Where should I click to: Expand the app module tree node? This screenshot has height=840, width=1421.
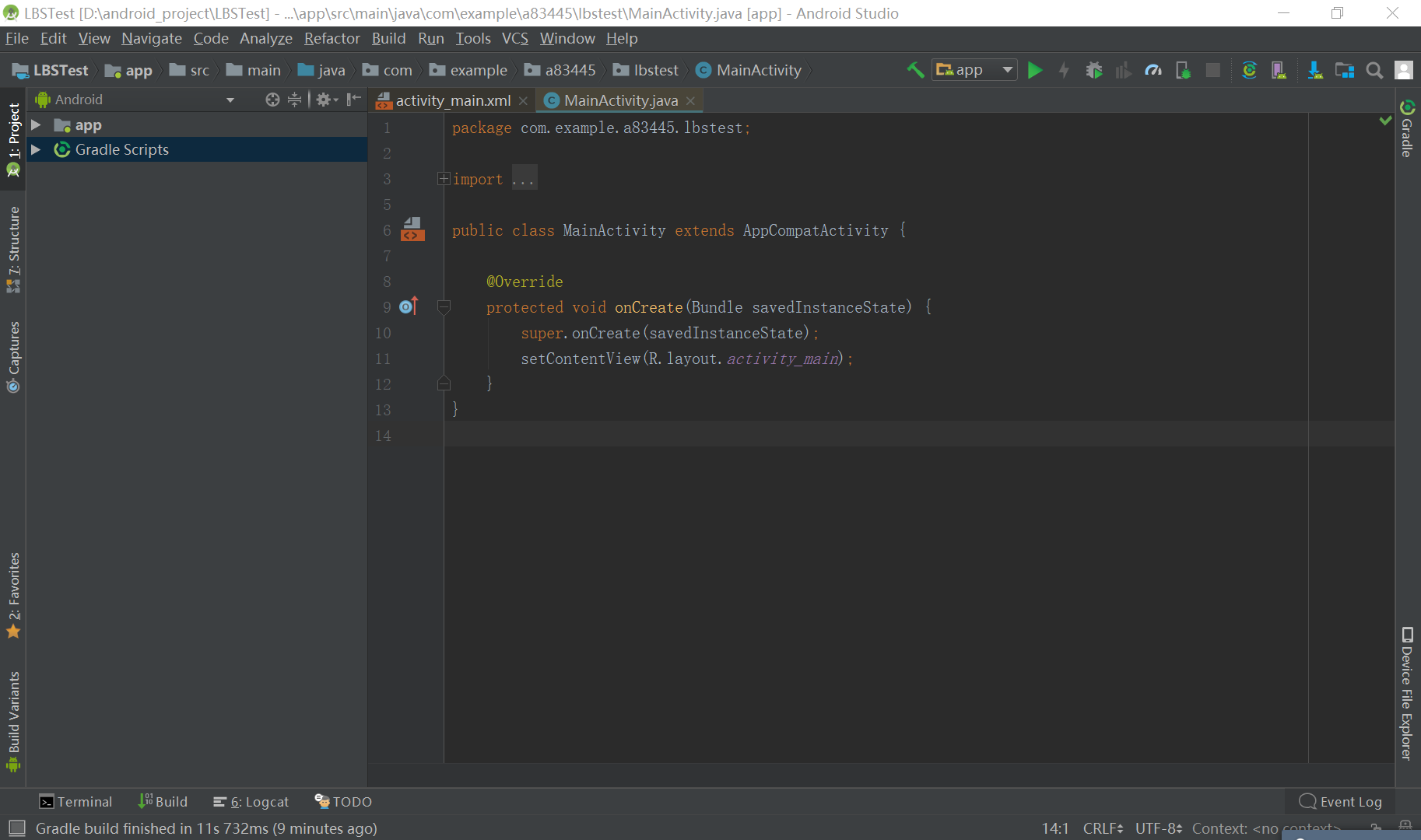point(36,124)
